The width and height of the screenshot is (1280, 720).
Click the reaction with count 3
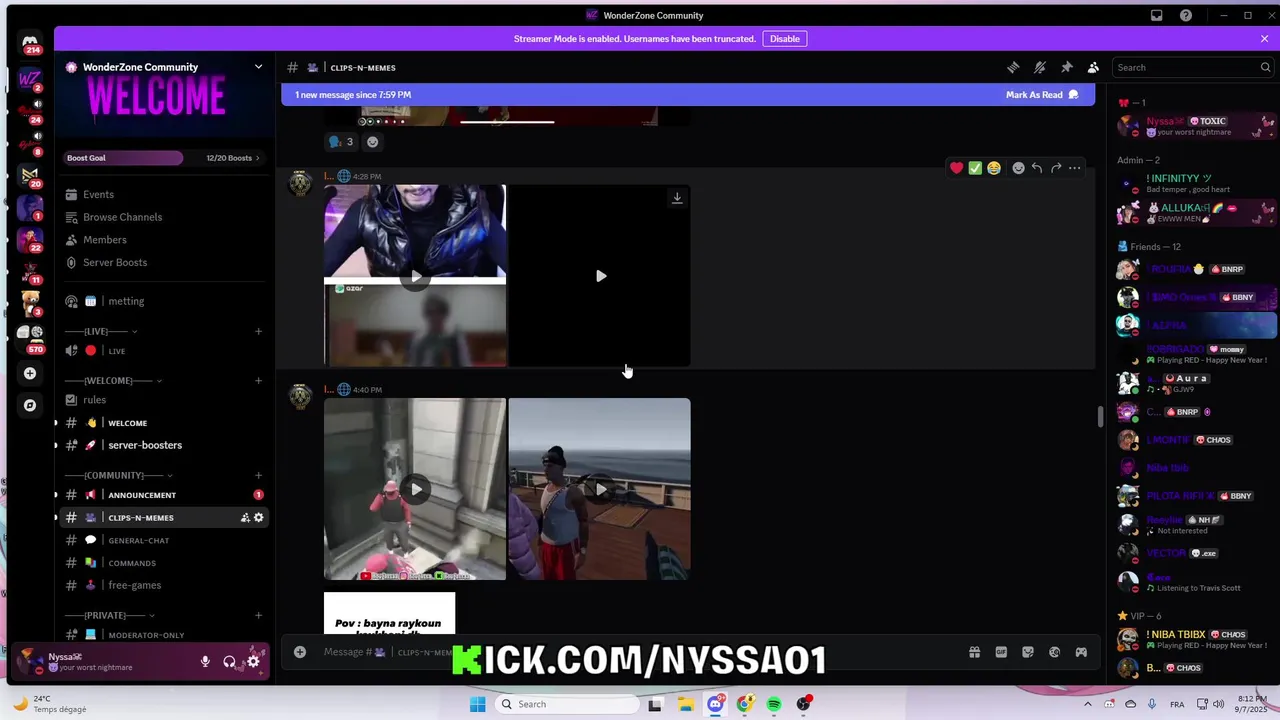click(x=342, y=142)
